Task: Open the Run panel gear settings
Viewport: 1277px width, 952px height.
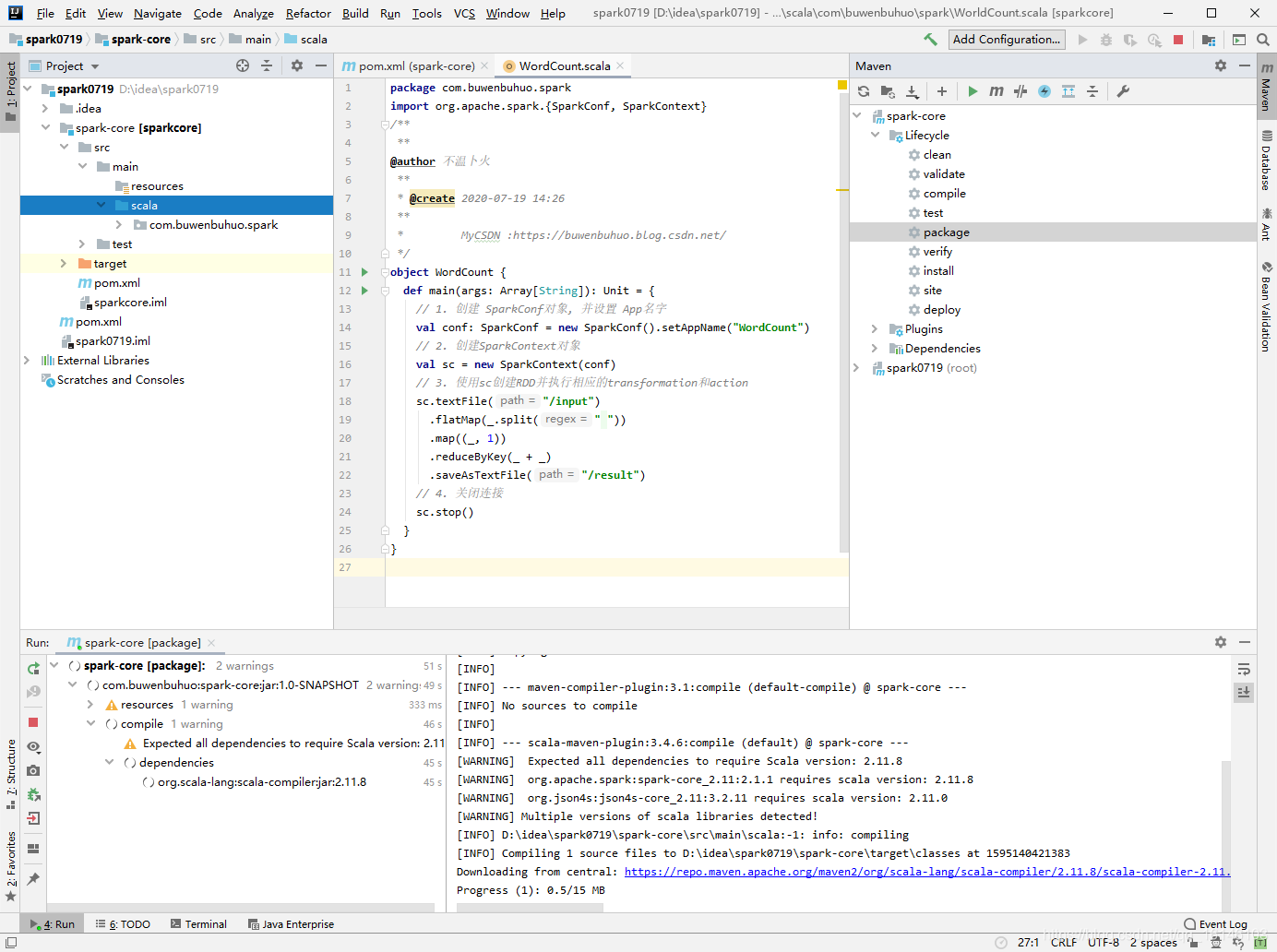Action: pos(1221,642)
